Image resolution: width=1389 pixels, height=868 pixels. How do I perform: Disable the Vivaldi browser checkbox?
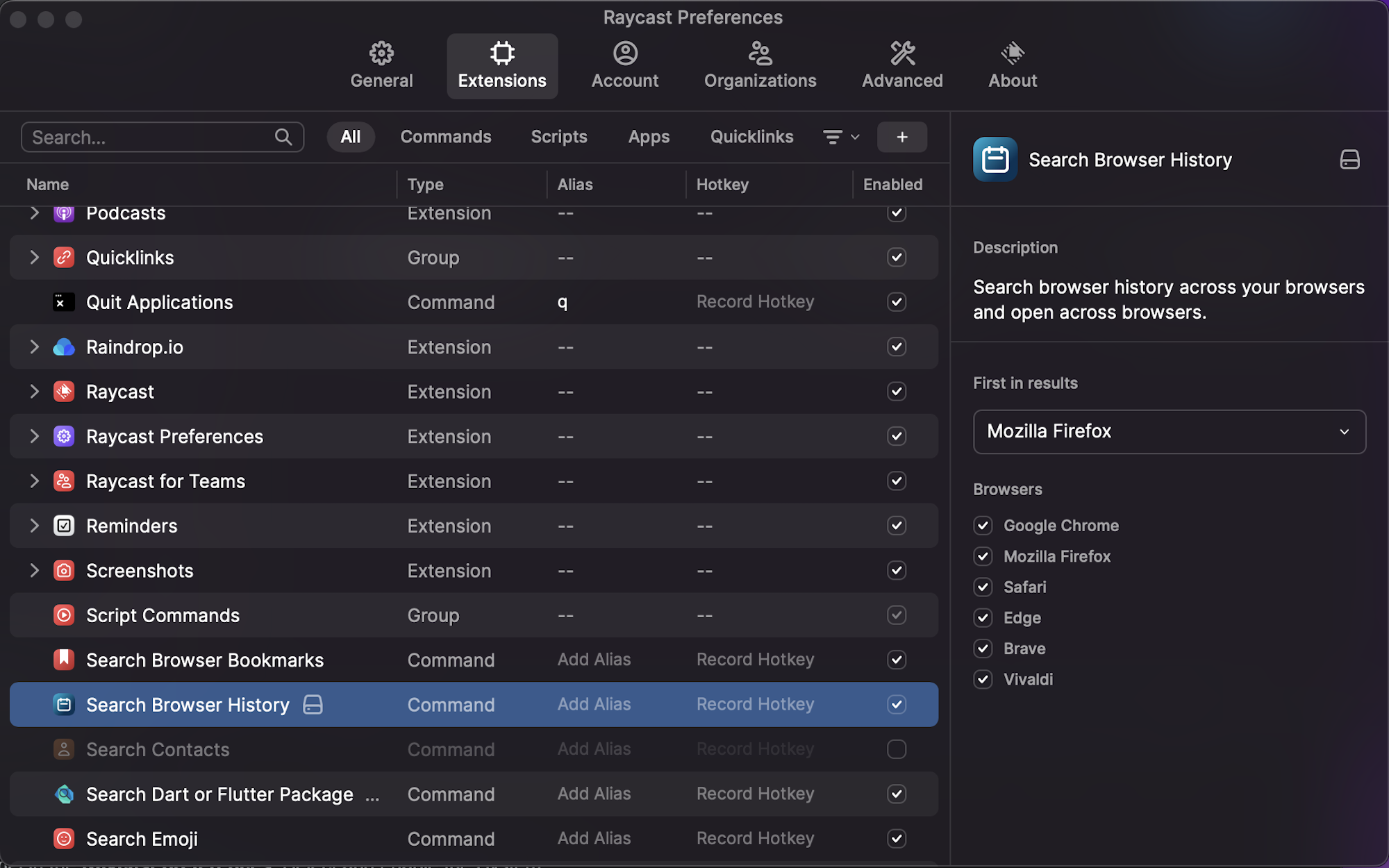tap(983, 679)
